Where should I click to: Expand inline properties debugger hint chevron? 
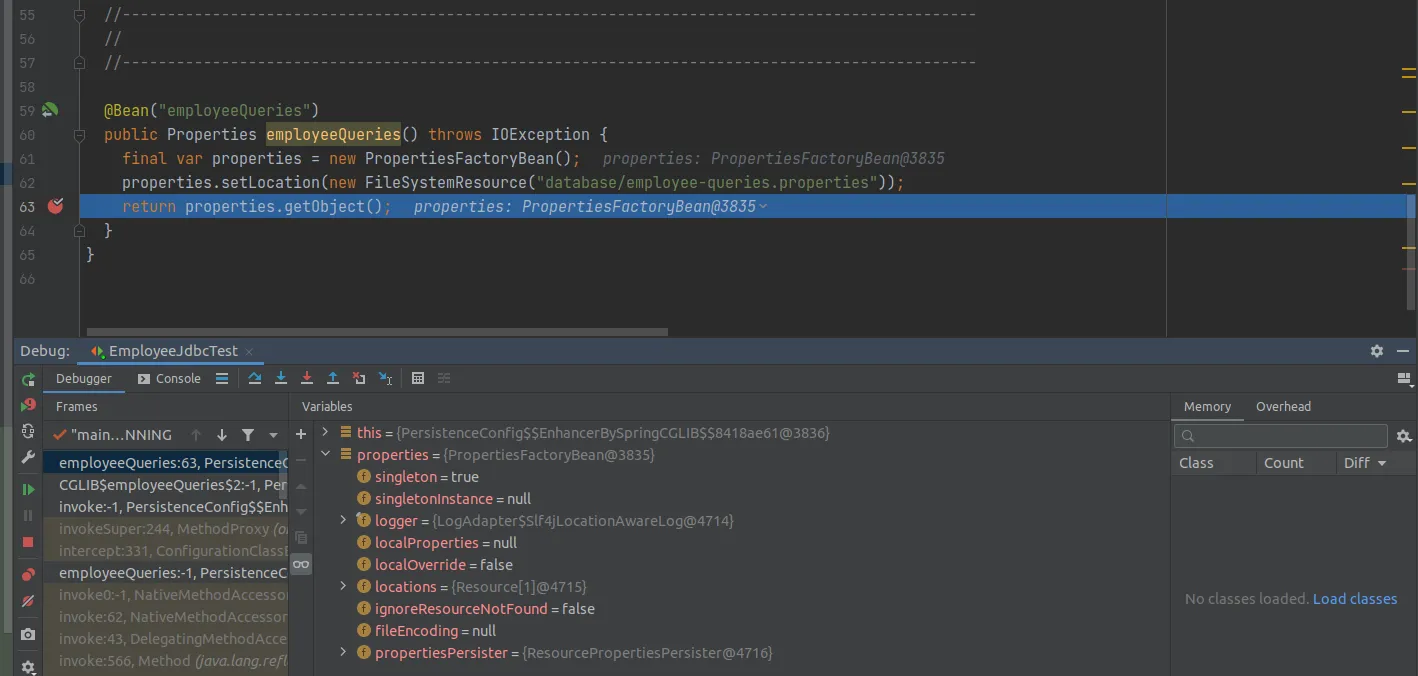pyautogui.click(x=763, y=206)
